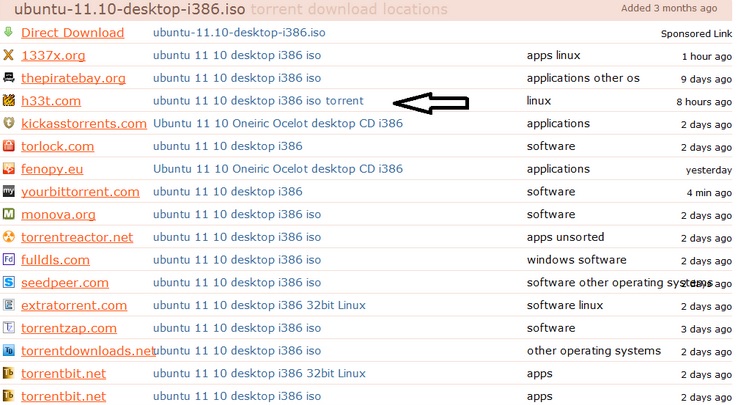Follow the thepiratebay.org link
Screen dimensions: 740x405
(x=73, y=78)
